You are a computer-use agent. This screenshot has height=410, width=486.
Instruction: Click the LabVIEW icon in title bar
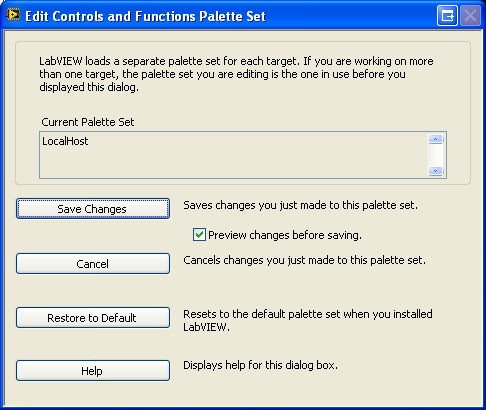click(x=13, y=15)
